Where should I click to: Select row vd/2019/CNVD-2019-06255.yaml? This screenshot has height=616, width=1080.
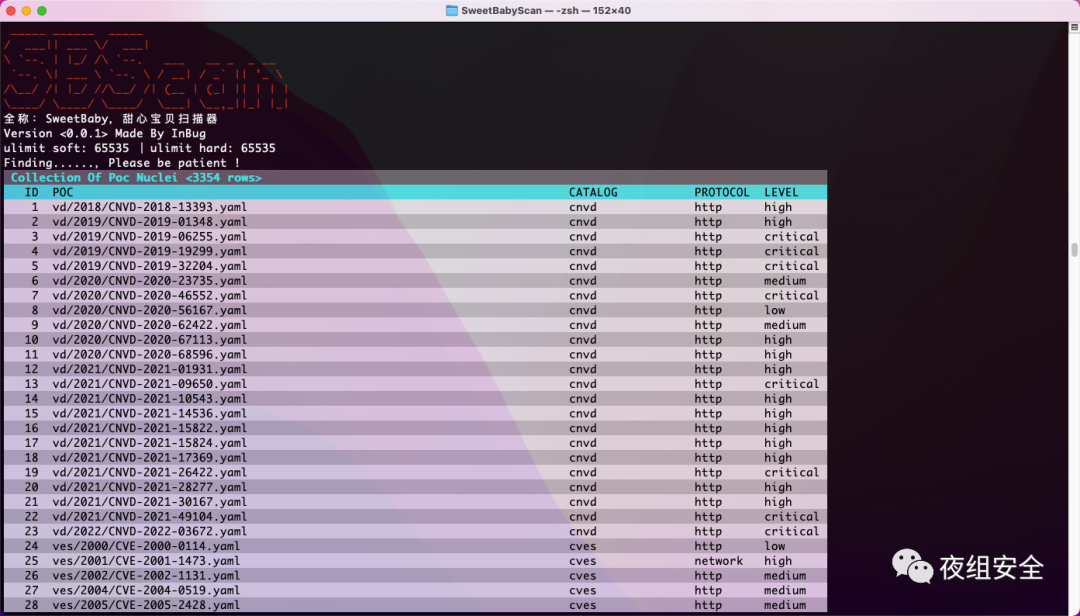(415, 236)
